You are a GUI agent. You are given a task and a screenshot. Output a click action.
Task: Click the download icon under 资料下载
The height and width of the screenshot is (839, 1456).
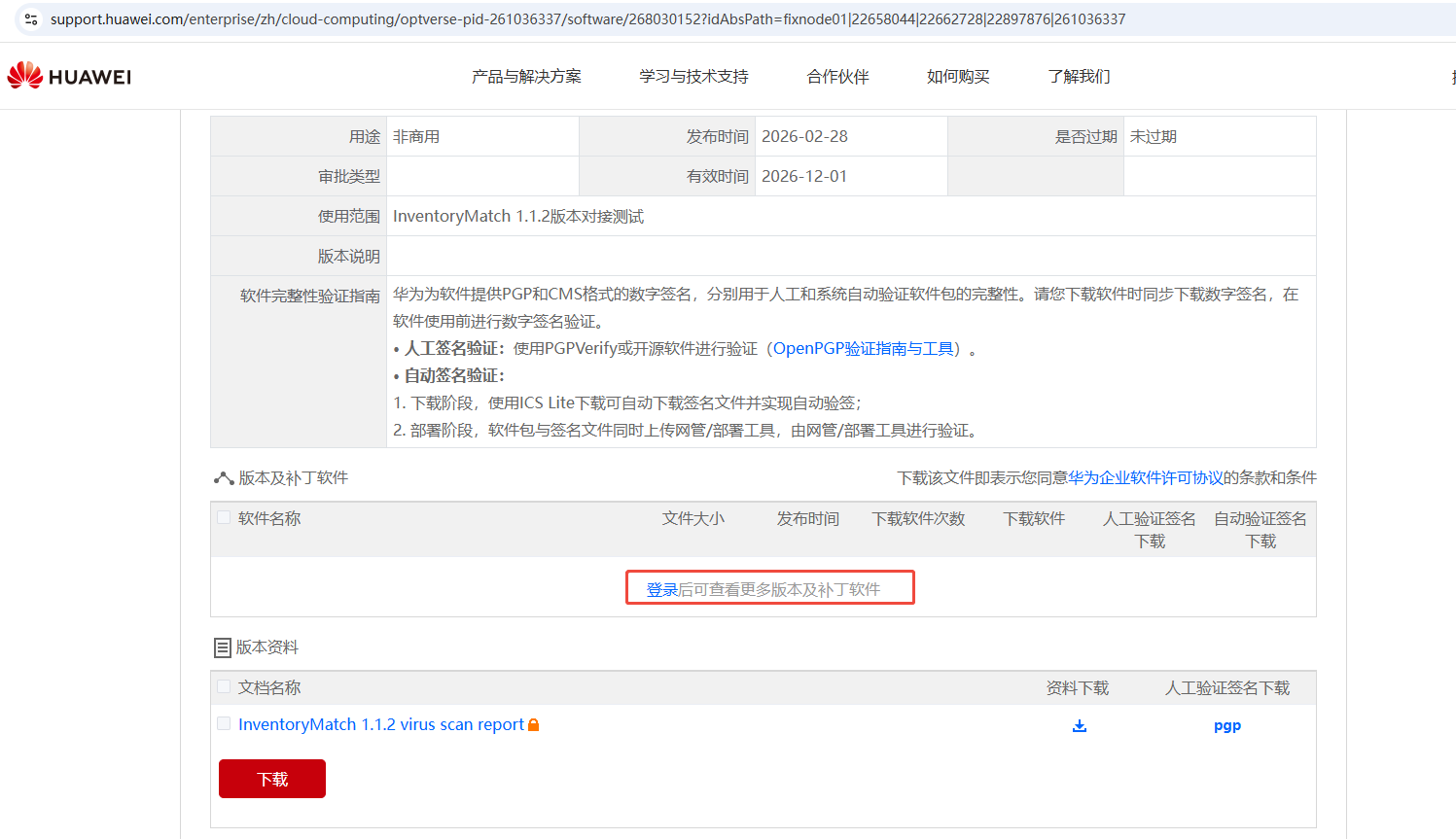[1079, 726]
